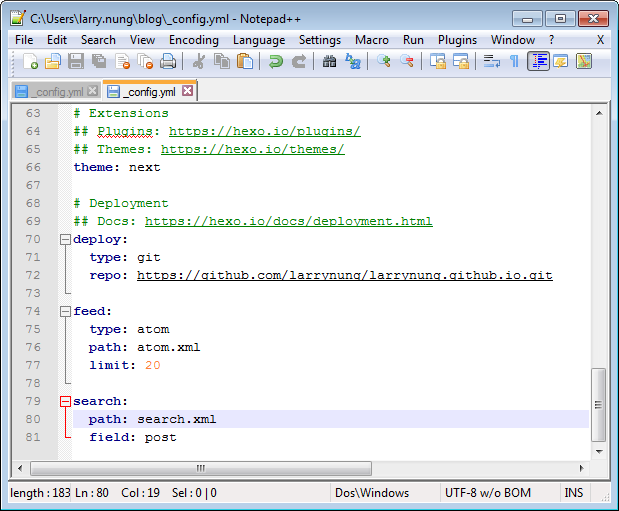The height and width of the screenshot is (511, 619).
Task: Click the horizontal scrollbar right arrow
Action: coord(581,468)
